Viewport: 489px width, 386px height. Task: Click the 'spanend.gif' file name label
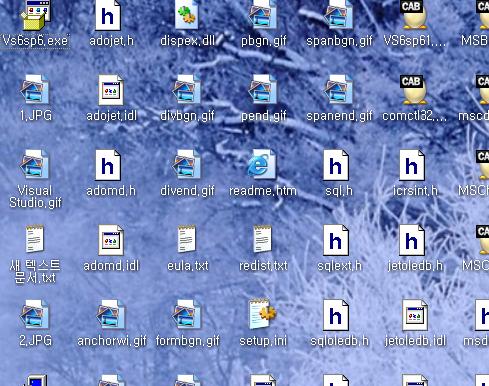pyautogui.click(x=339, y=116)
